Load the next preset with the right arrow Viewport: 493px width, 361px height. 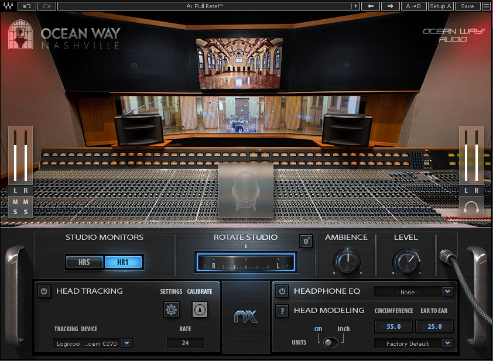390,6
